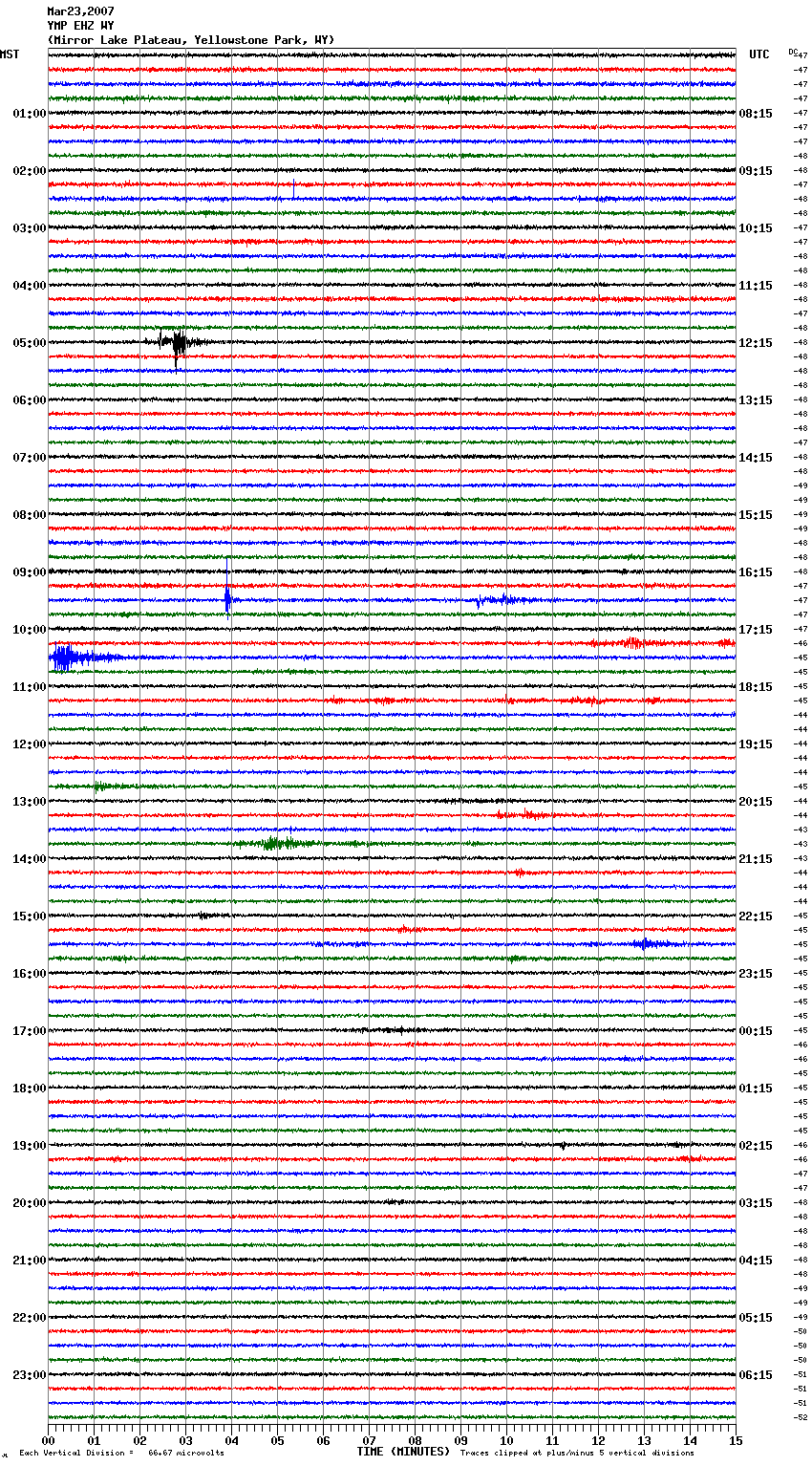Click the 10:15 UTC time label

pyautogui.click(x=756, y=228)
